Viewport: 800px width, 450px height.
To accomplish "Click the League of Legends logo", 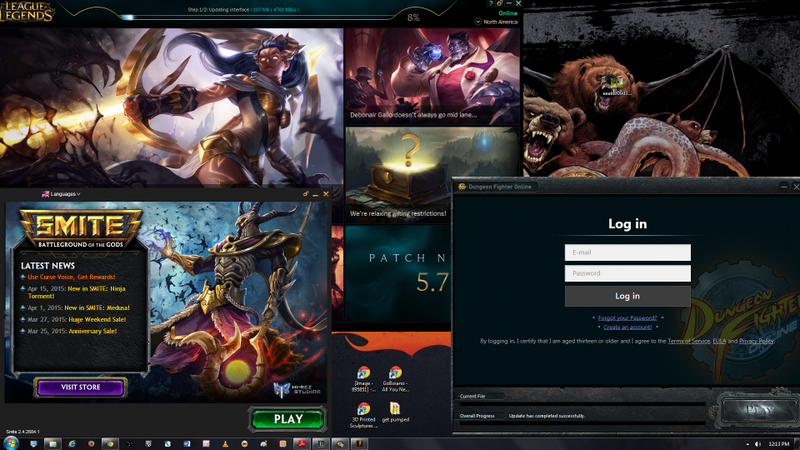I will 27,12.
